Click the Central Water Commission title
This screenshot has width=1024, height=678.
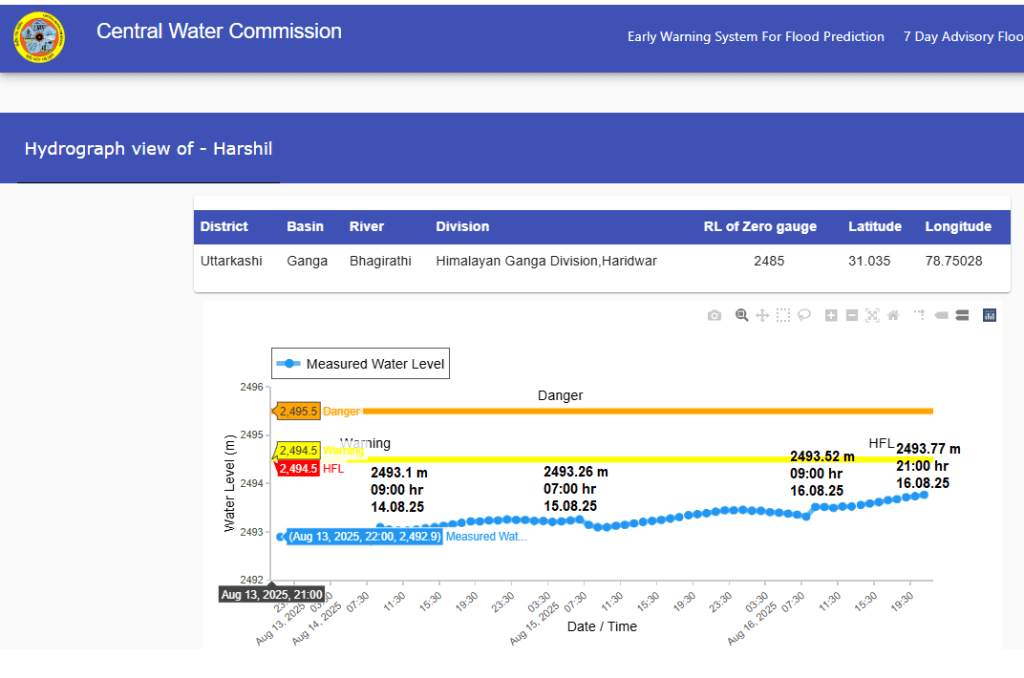[219, 31]
